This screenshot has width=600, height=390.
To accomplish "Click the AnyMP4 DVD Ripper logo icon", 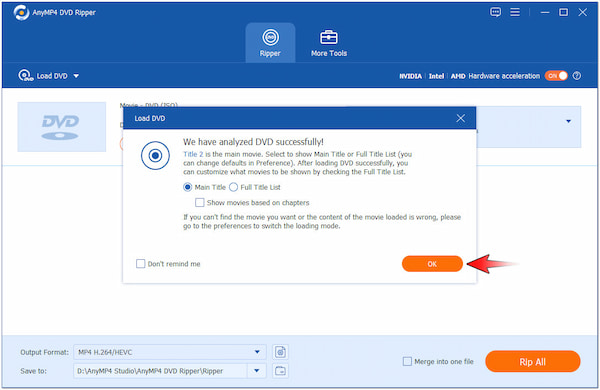I will (21, 13).
